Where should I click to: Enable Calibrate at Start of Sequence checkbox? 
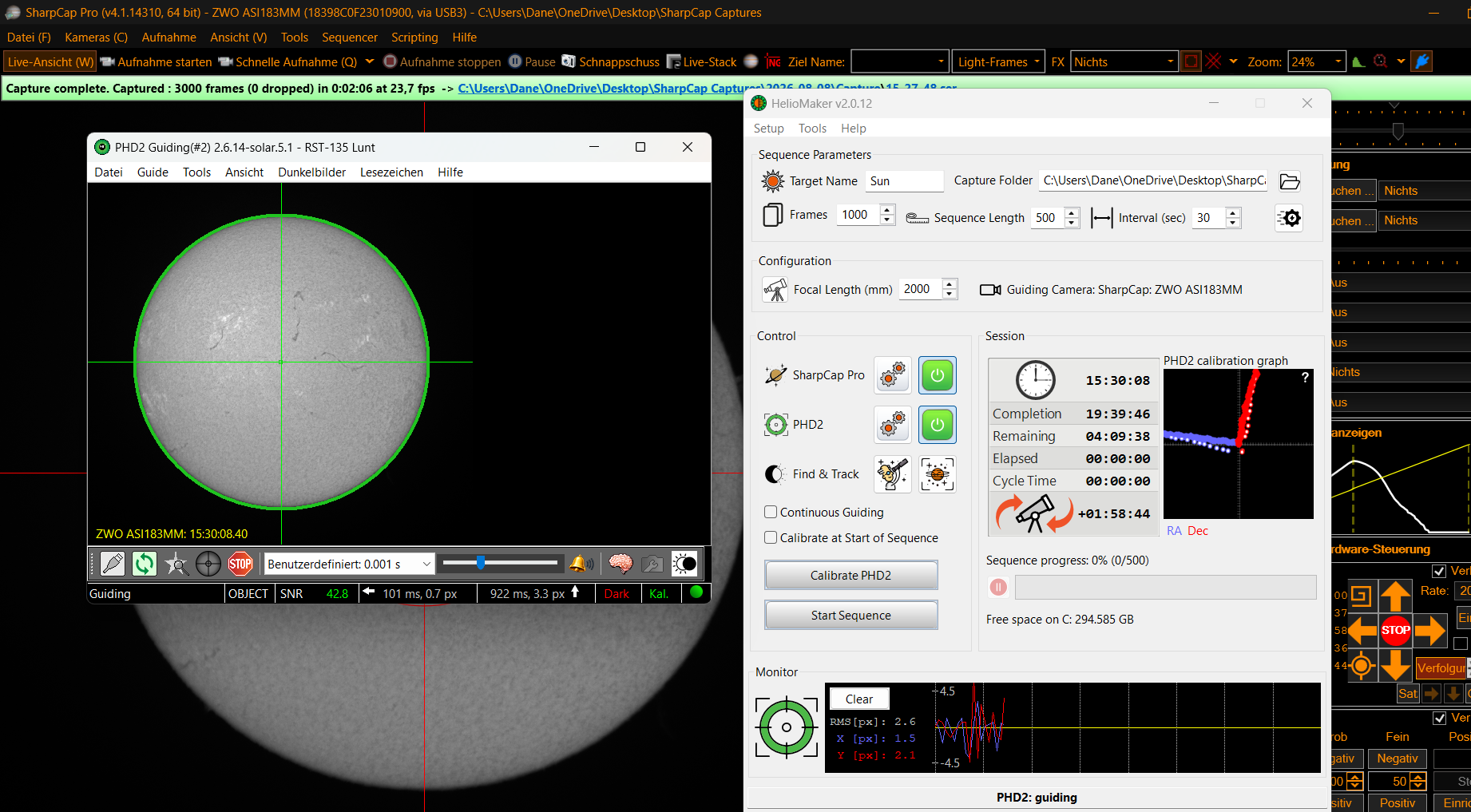(771, 537)
